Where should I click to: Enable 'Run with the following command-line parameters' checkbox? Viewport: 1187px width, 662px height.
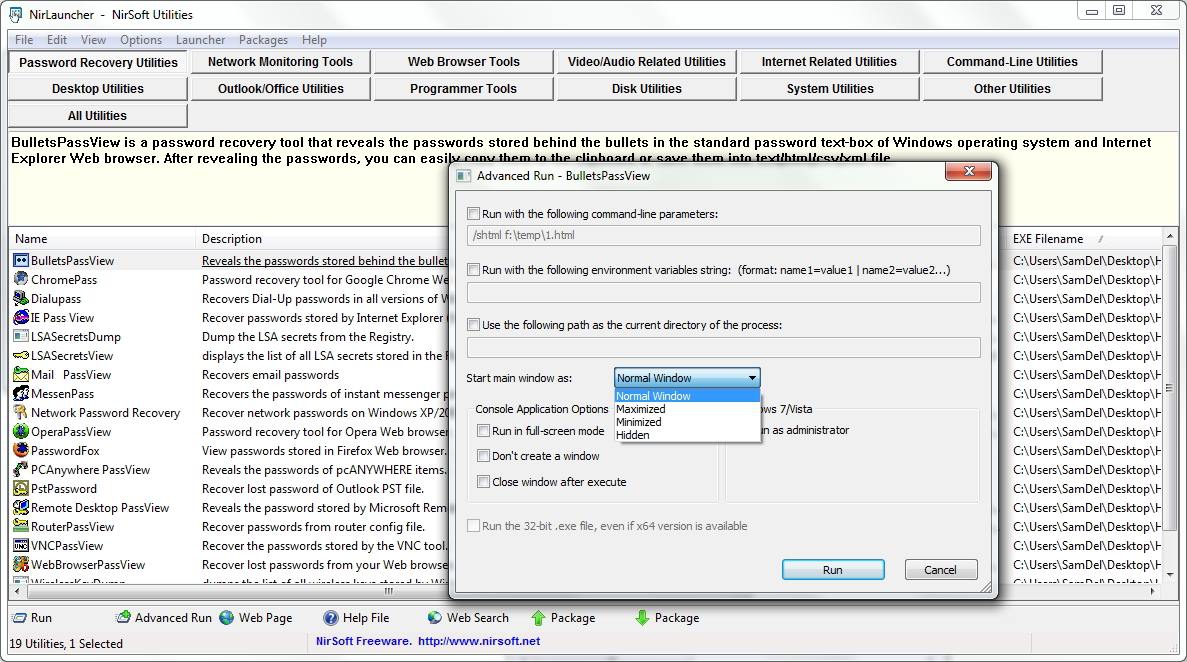[x=474, y=214]
